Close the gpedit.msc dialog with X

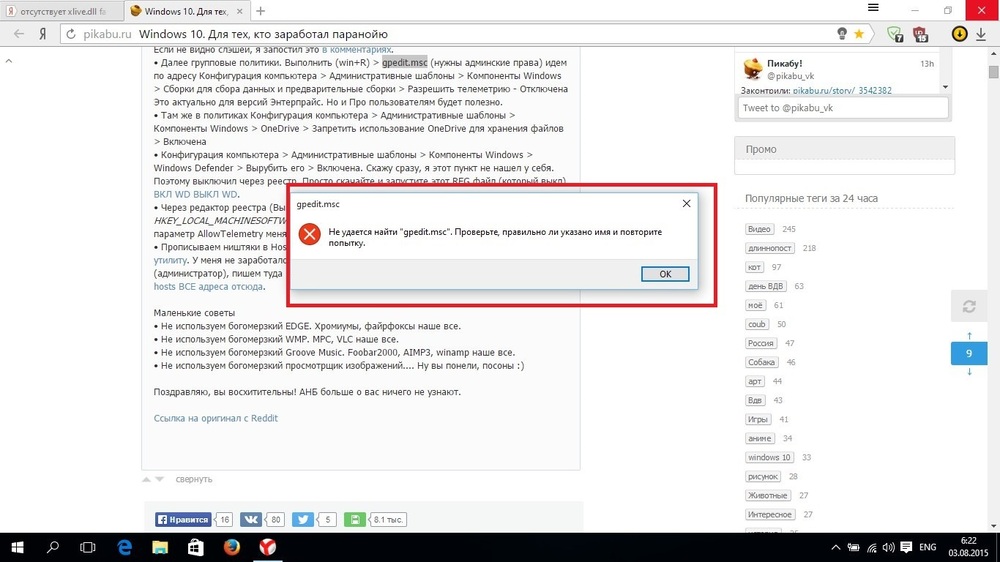[686, 203]
